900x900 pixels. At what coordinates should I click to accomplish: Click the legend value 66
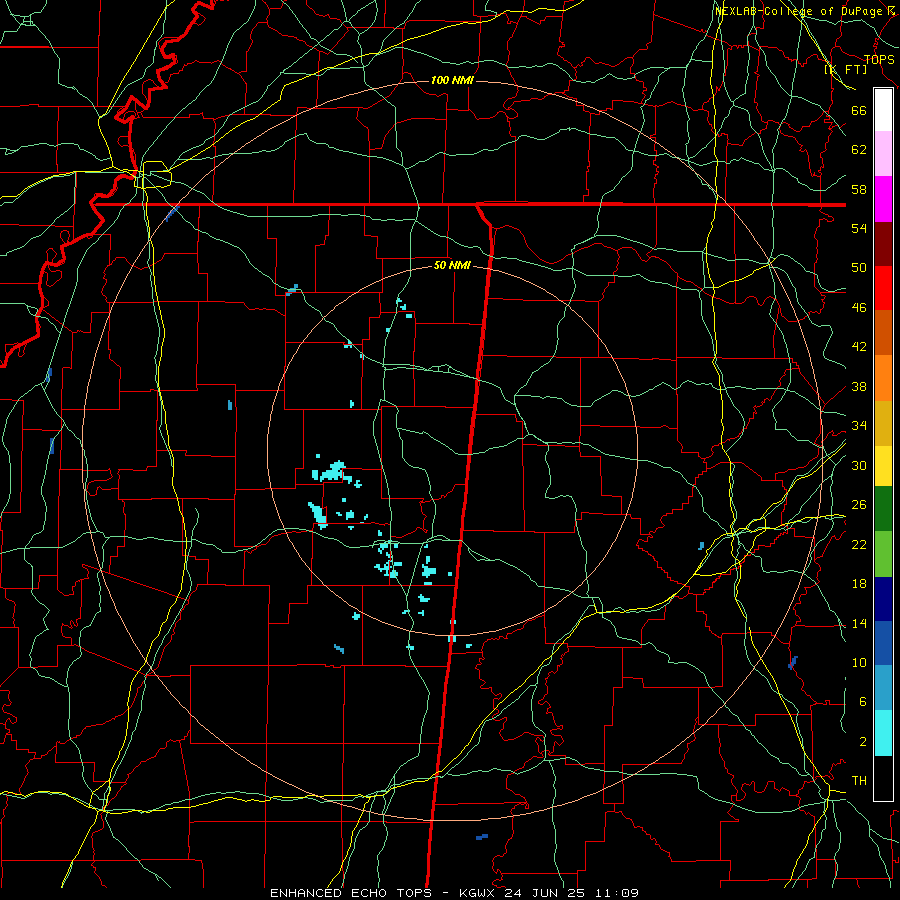click(859, 110)
